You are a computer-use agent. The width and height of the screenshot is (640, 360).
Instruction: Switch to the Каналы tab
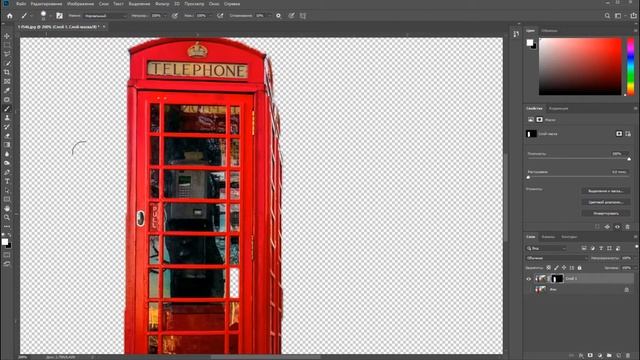(x=548, y=237)
